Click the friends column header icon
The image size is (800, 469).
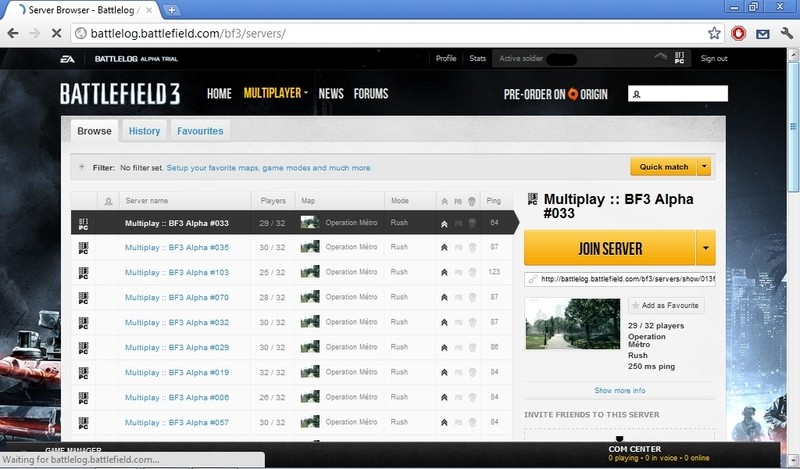click(108, 201)
